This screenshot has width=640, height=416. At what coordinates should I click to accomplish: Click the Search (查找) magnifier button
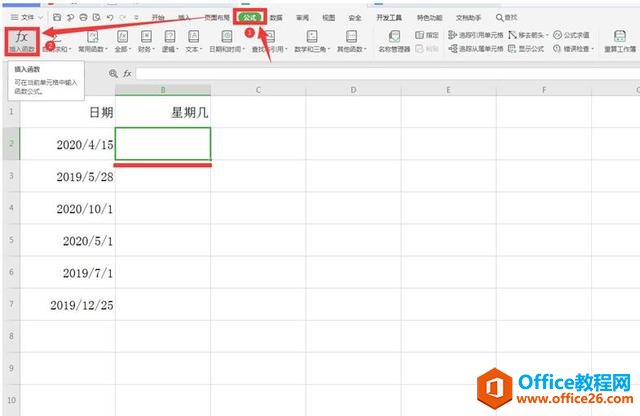point(506,18)
